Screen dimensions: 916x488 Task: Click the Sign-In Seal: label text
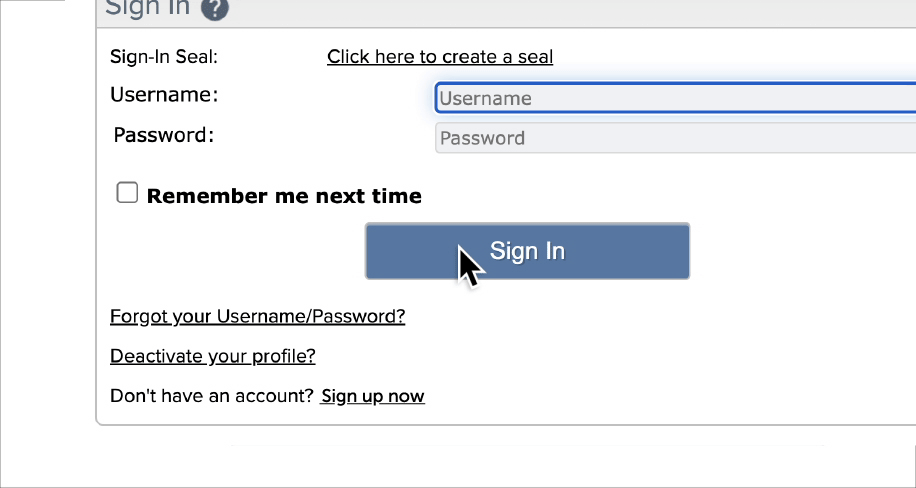(164, 57)
